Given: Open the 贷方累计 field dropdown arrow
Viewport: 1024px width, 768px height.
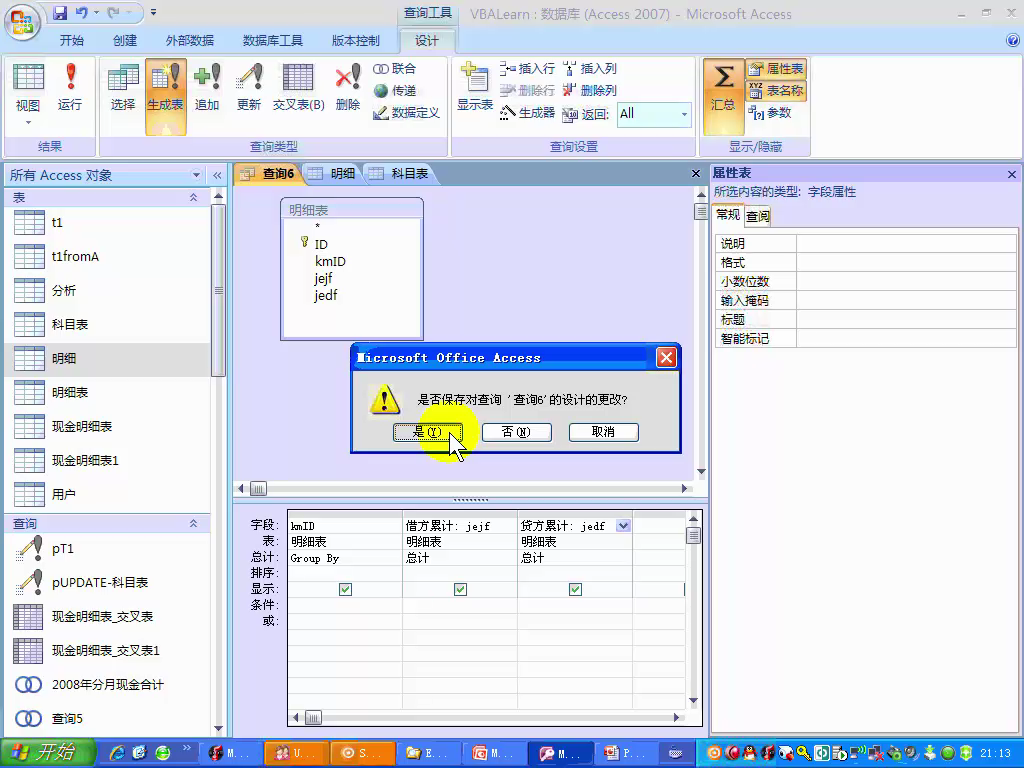Looking at the screenshot, I should [623, 526].
